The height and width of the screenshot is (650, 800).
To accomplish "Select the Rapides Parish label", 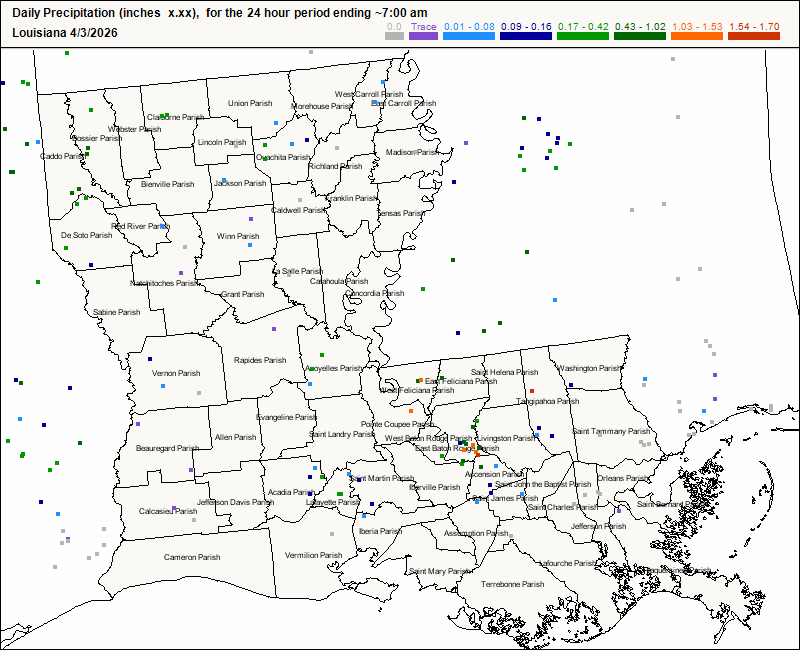I will click(260, 360).
